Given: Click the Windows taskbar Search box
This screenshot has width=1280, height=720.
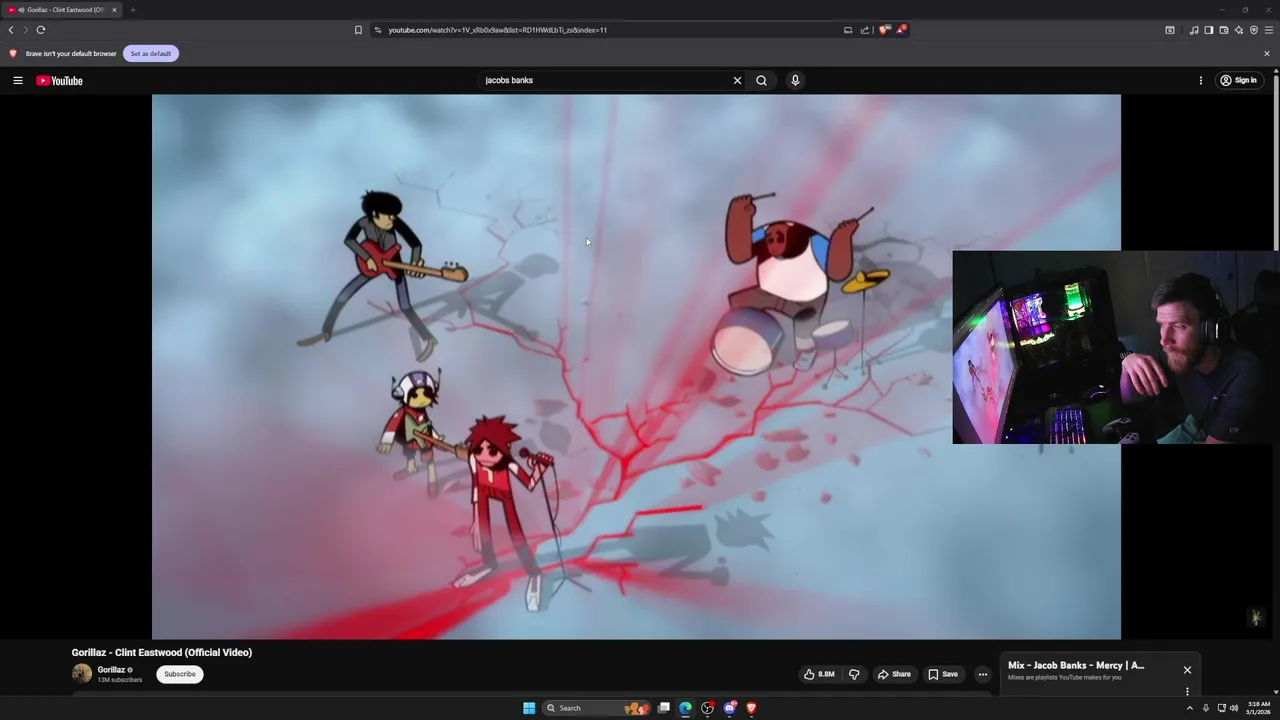Looking at the screenshot, I should (x=597, y=708).
